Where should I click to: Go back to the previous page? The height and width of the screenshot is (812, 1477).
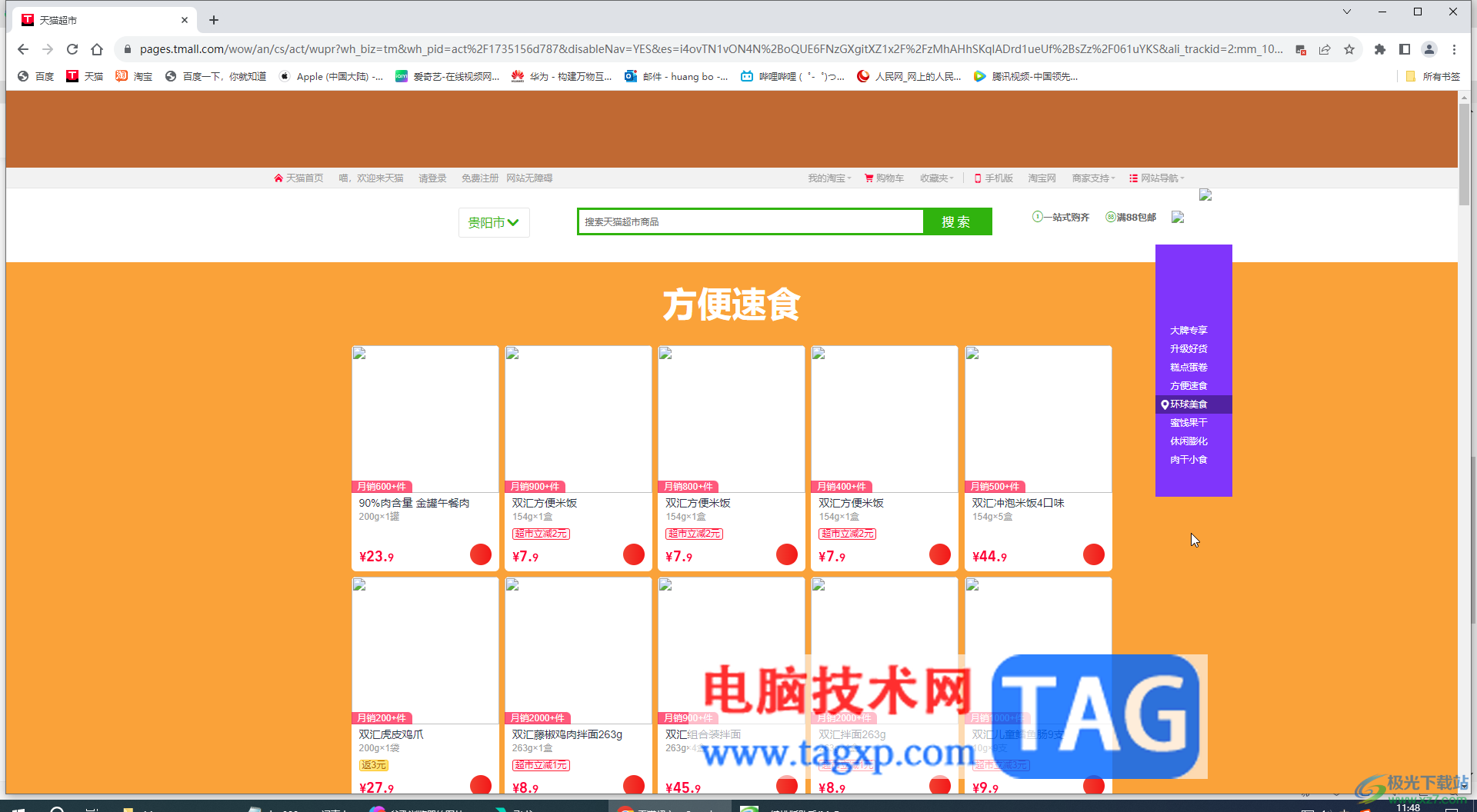23,49
